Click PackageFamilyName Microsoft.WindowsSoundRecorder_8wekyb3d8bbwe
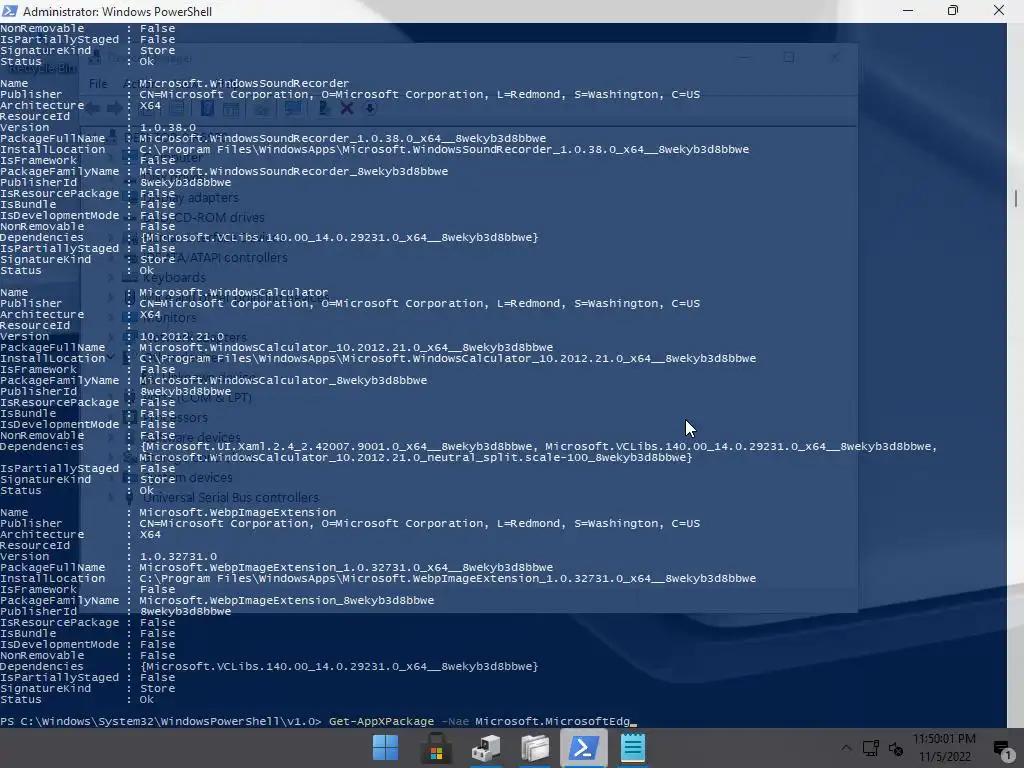 [x=293, y=172]
